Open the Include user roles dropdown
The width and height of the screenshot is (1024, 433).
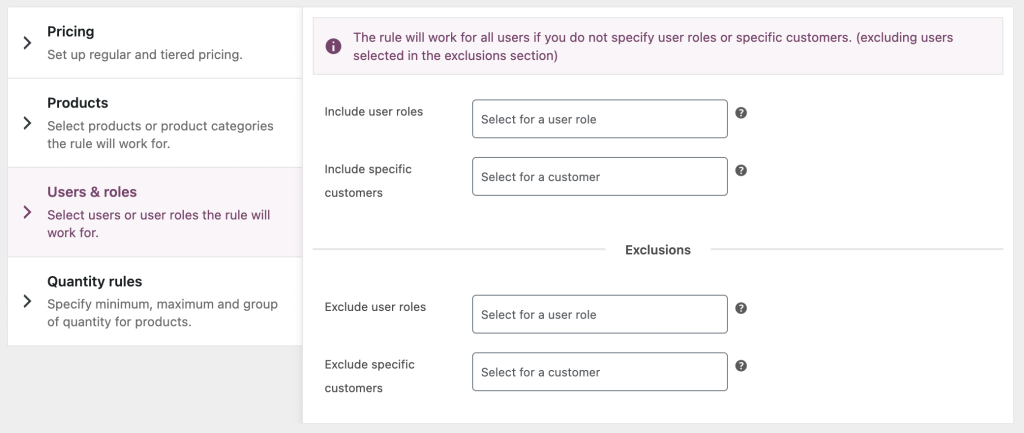coord(599,119)
